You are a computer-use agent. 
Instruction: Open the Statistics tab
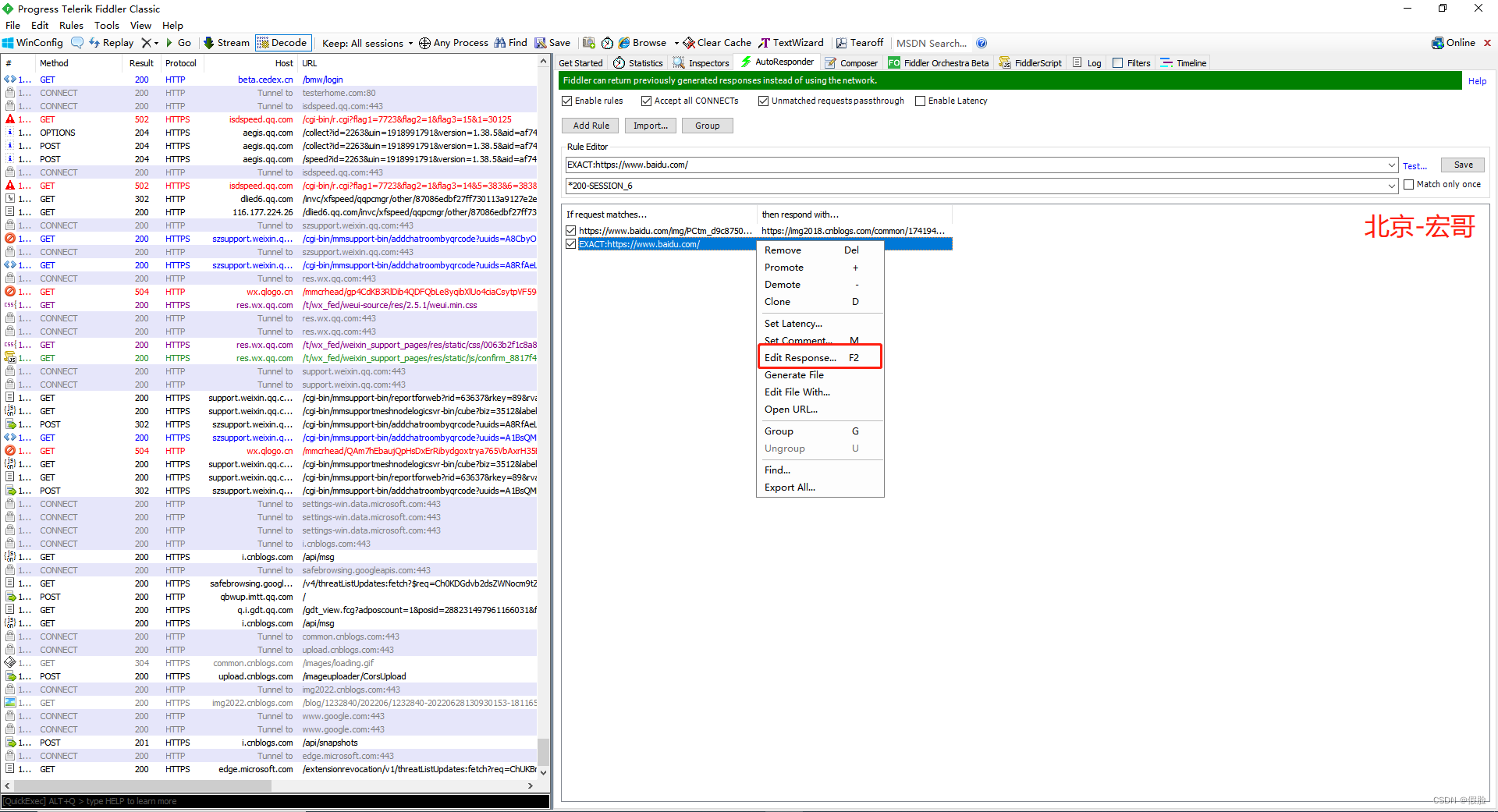point(638,63)
